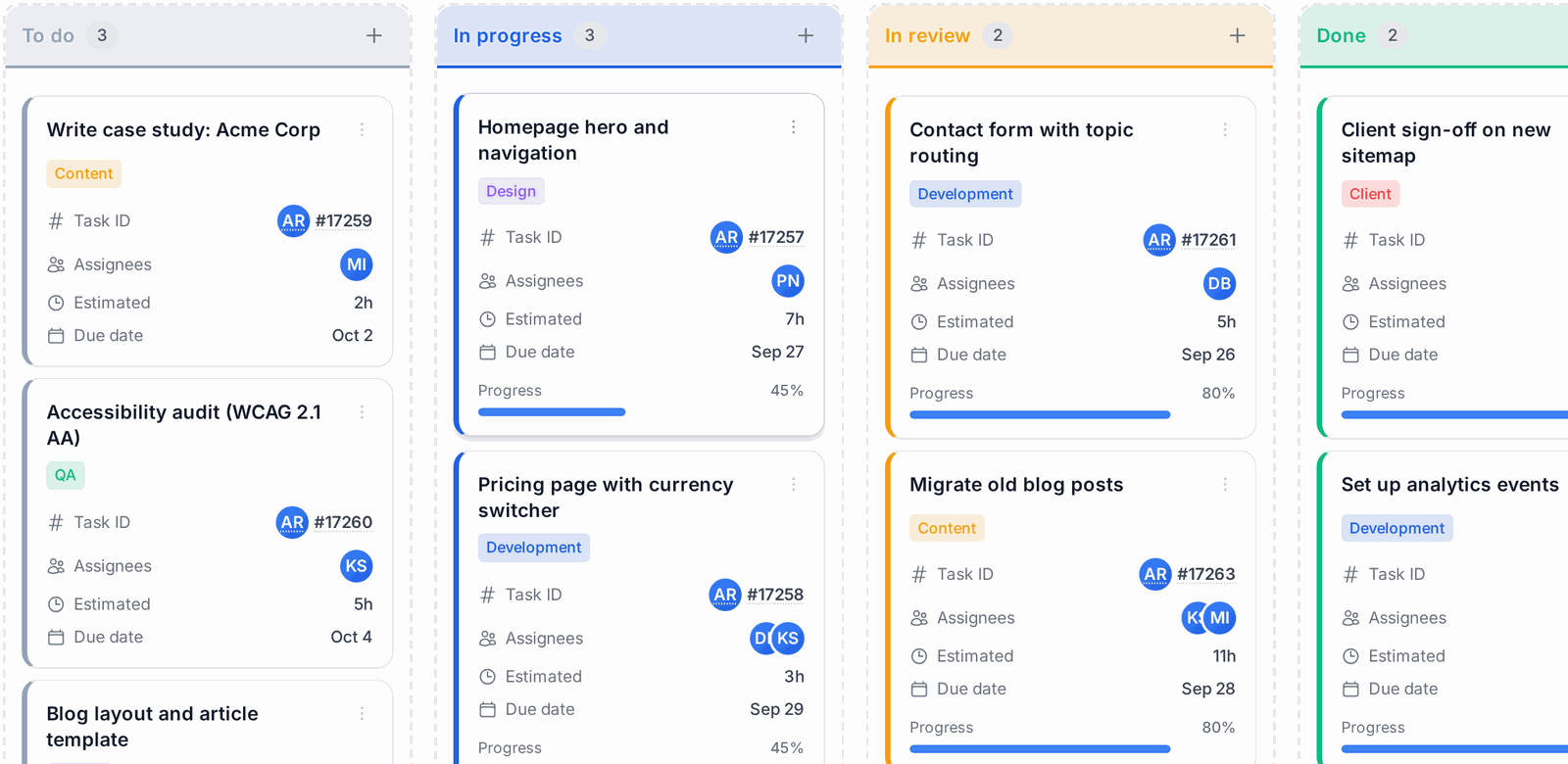Click Contact form progress bar at 80%
This screenshot has height=764, width=1568.
(x=1072, y=415)
